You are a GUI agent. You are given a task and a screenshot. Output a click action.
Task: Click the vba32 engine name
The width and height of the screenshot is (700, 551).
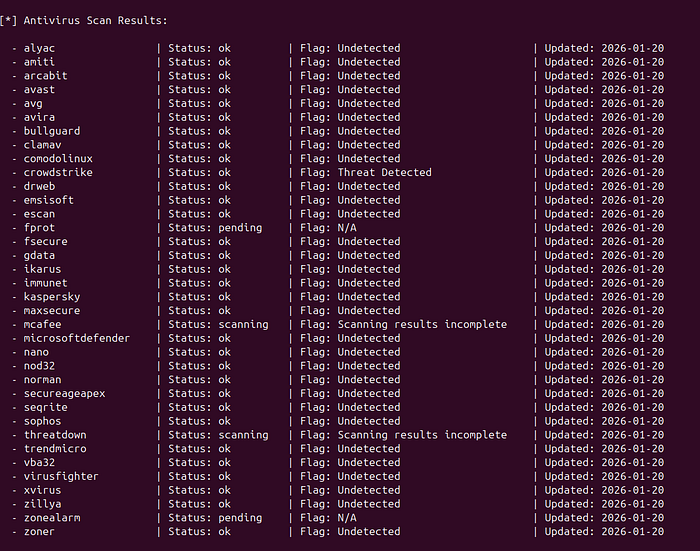point(39,463)
